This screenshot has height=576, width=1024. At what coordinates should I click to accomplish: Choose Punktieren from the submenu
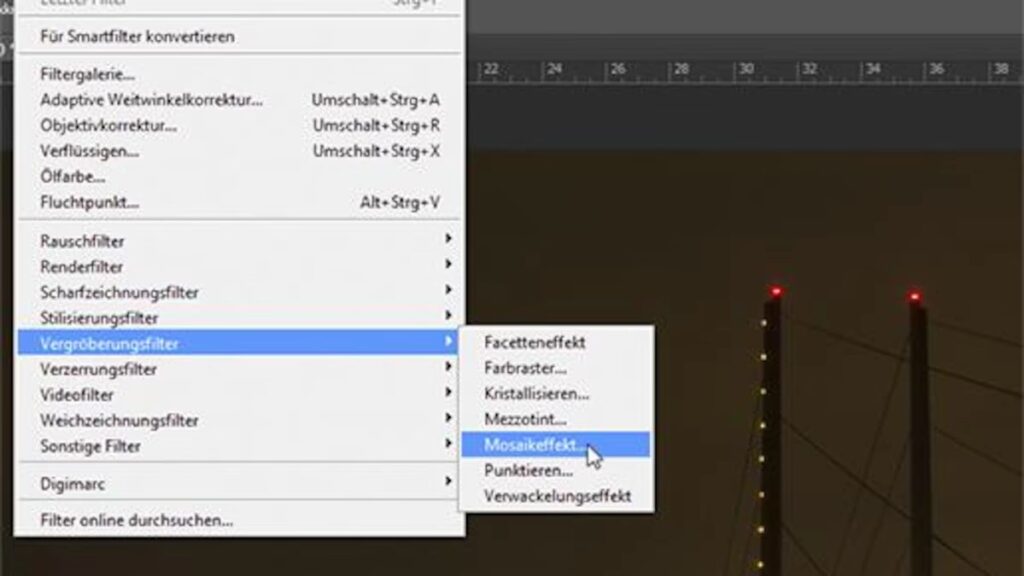(x=528, y=470)
